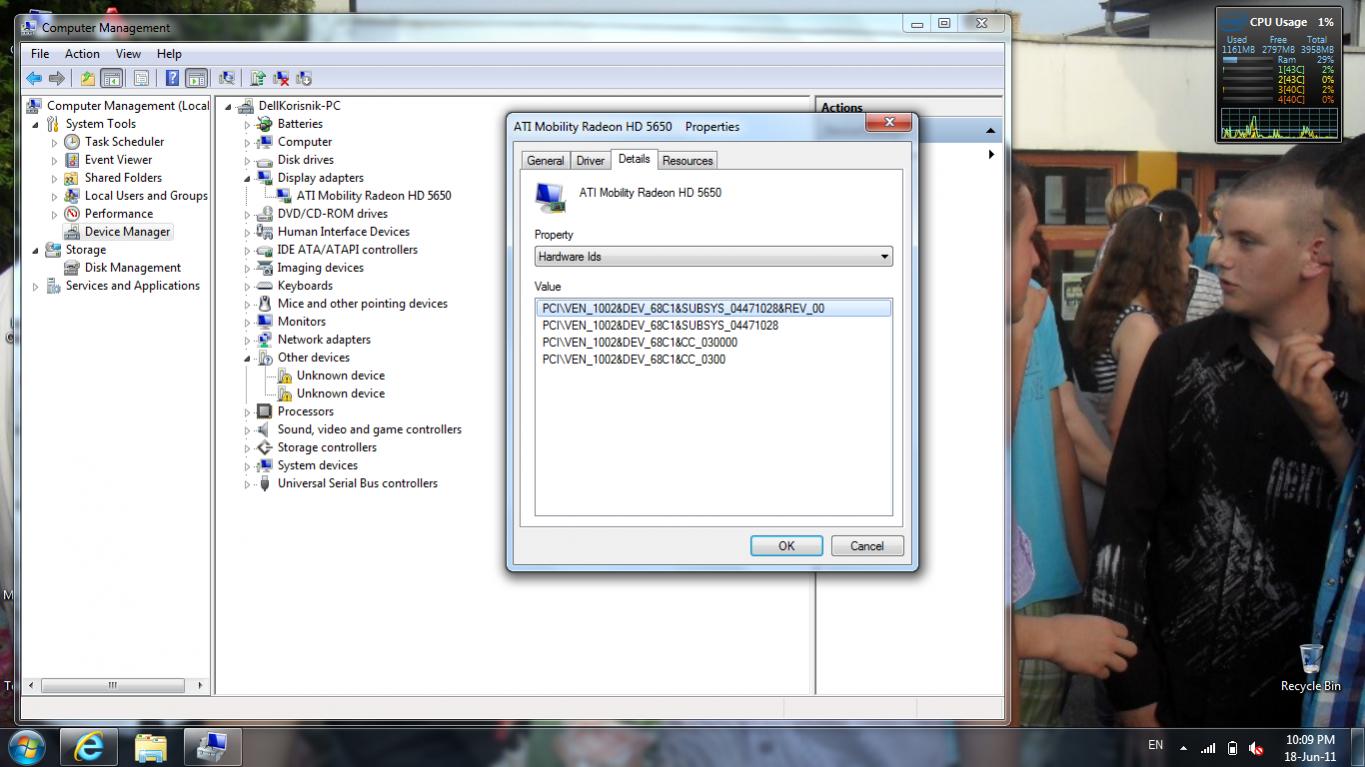The image size is (1365, 767).
Task: Toggle Show/Hide Console Tree toolbar icon
Action: pos(112,78)
